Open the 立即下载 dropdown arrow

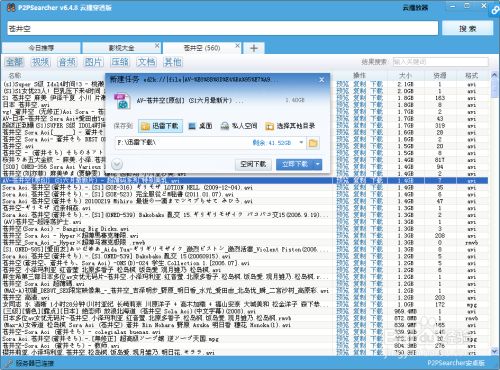coord(318,164)
